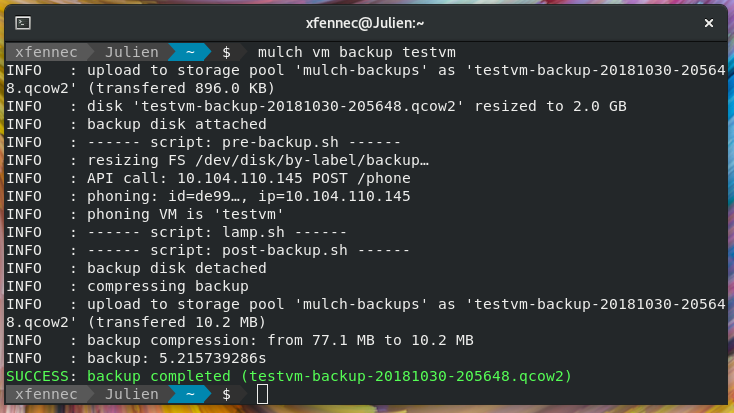Click the dollar sign on the bottom prompt

227,394
